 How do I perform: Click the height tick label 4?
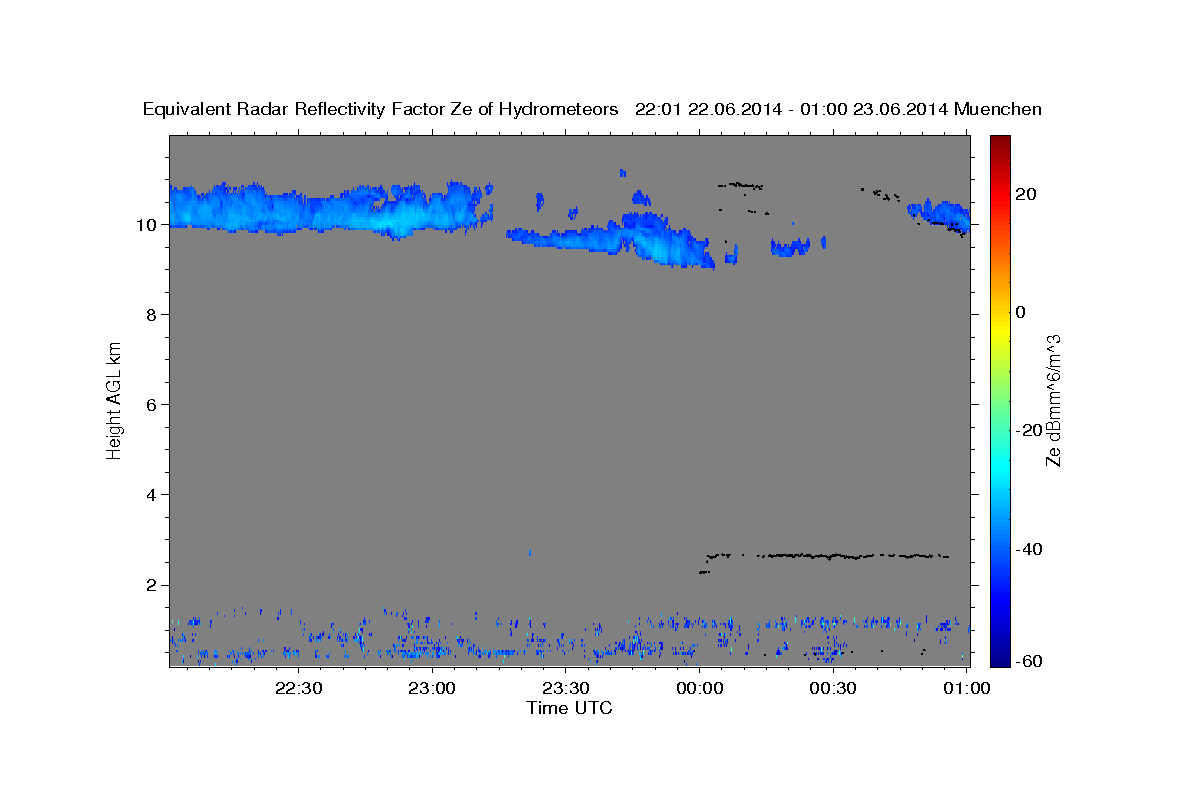tap(150, 495)
